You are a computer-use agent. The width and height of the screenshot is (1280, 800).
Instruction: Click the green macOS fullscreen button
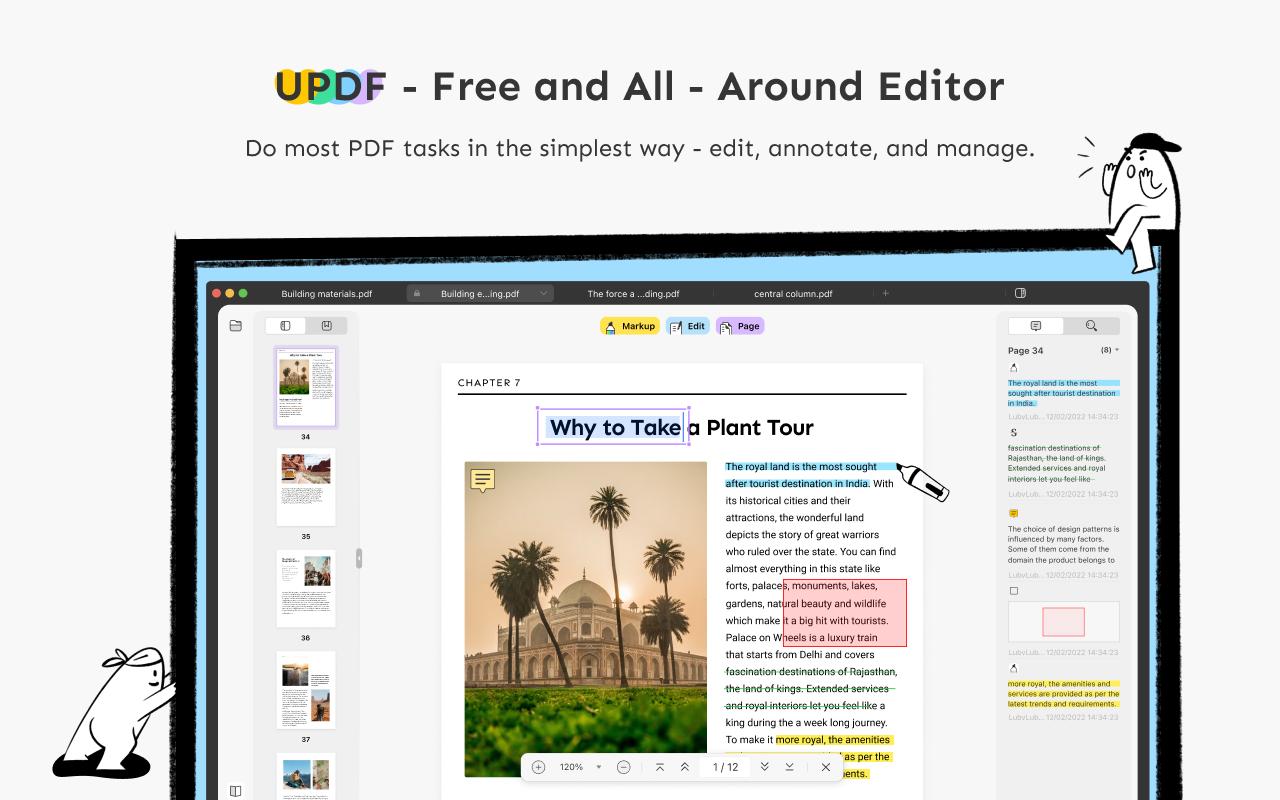coord(242,293)
